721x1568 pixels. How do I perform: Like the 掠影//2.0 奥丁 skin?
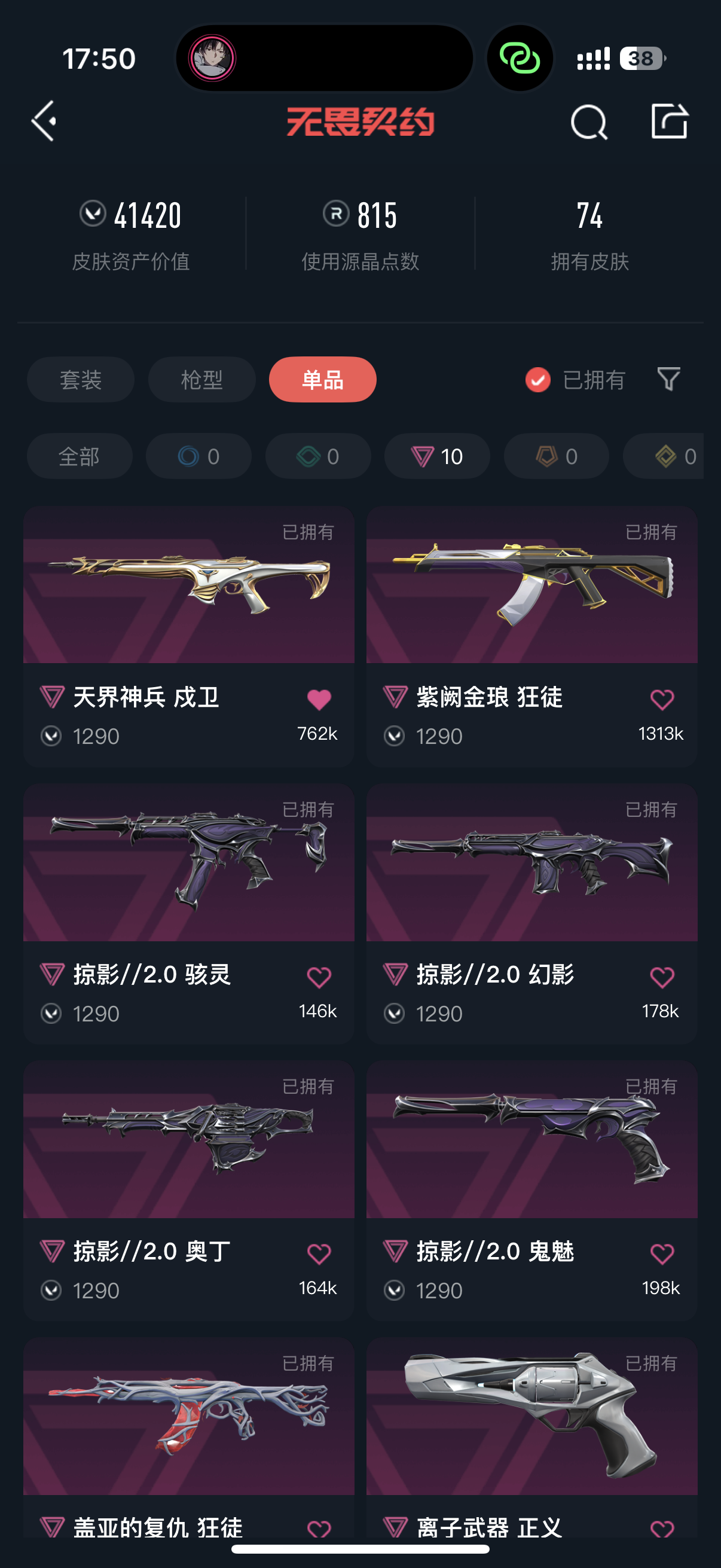click(319, 1253)
